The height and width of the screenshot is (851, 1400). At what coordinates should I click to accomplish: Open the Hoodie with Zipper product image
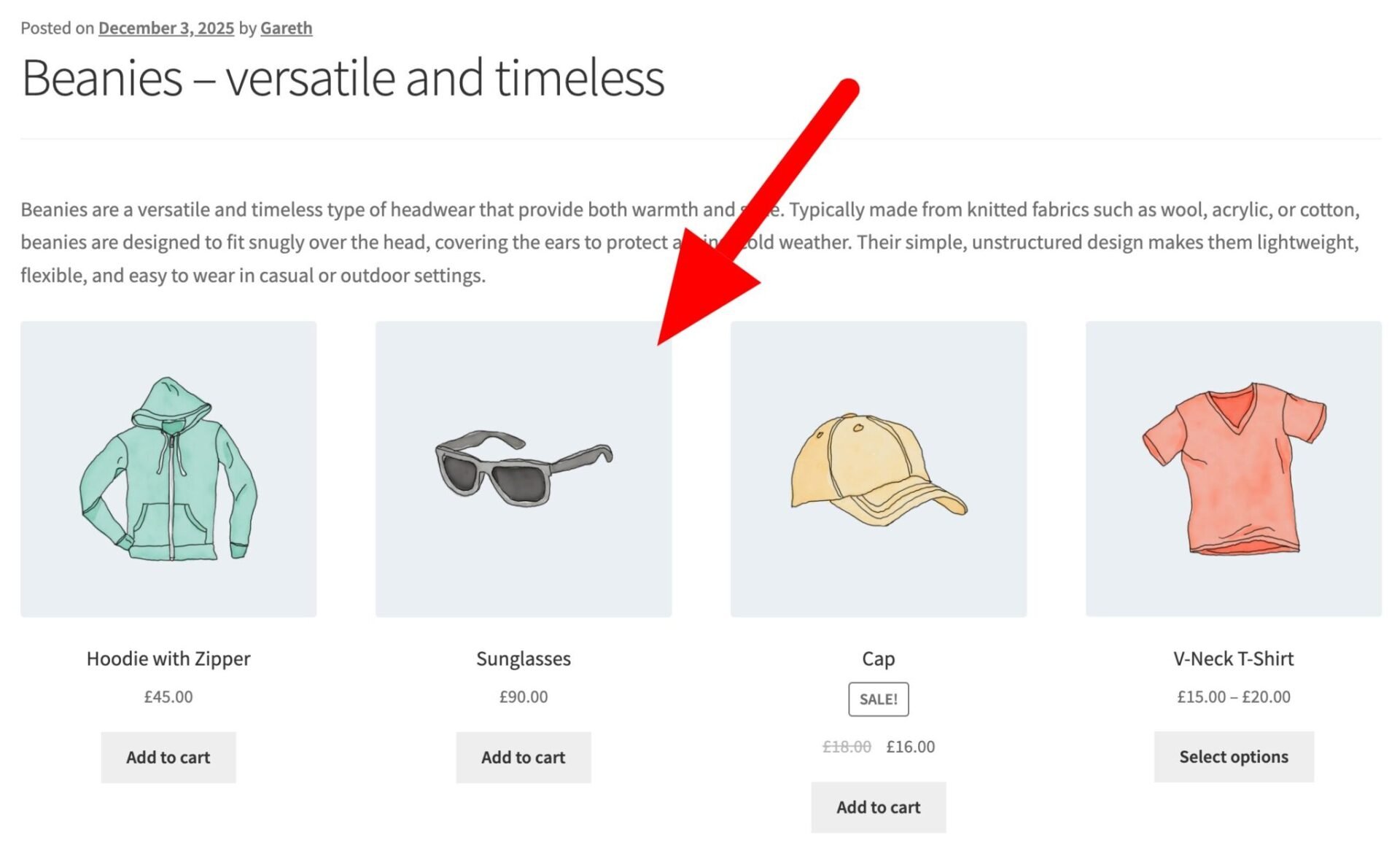[x=168, y=467]
